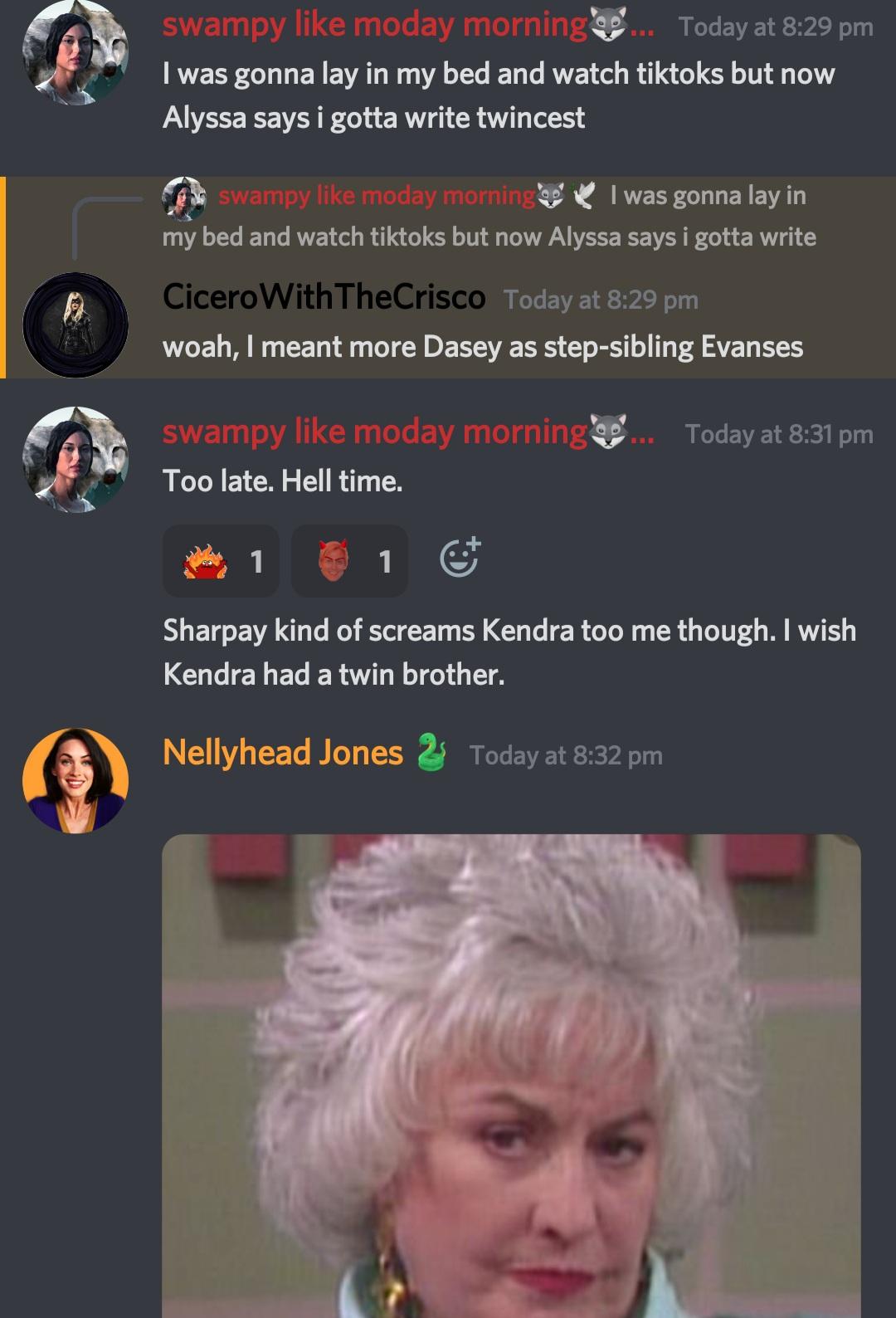Image resolution: width=896 pixels, height=1318 pixels.
Task: Select the 'woah, I meant more Dasey' message
Action: click(x=483, y=347)
